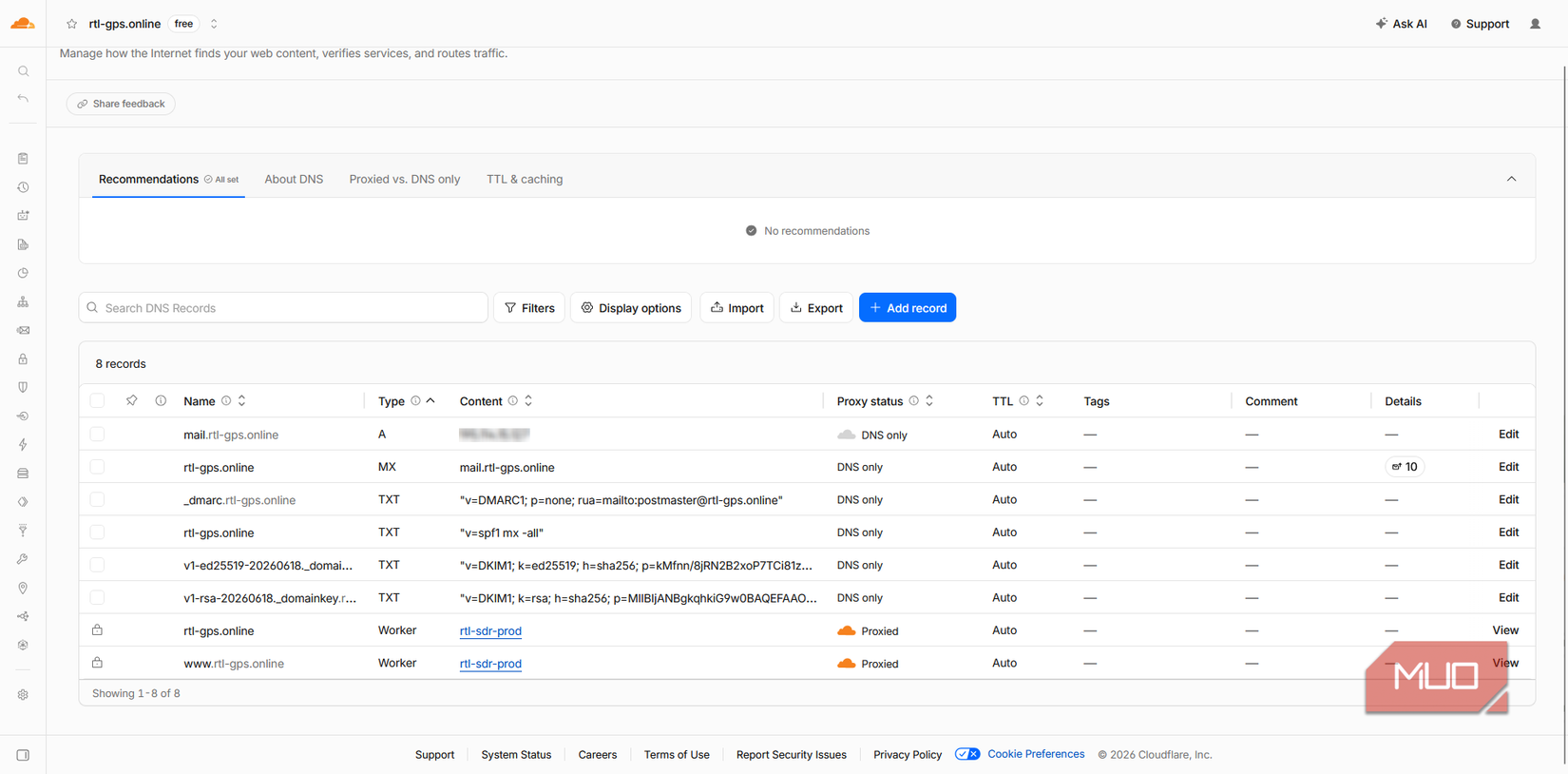Open rtl-sdr-prod link in www row
This screenshot has height=774, width=1568.
coord(490,664)
